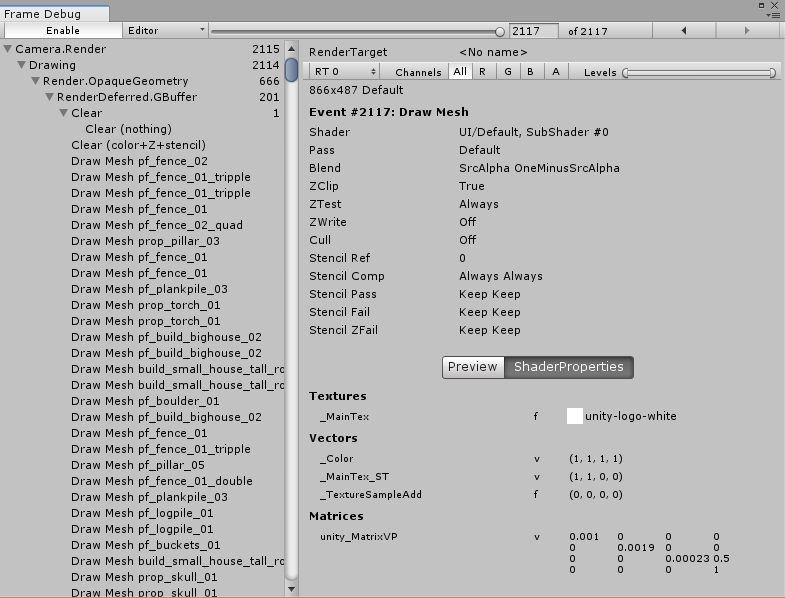The height and width of the screenshot is (598, 785).
Task: Step to the next frame event
Action: point(747,31)
